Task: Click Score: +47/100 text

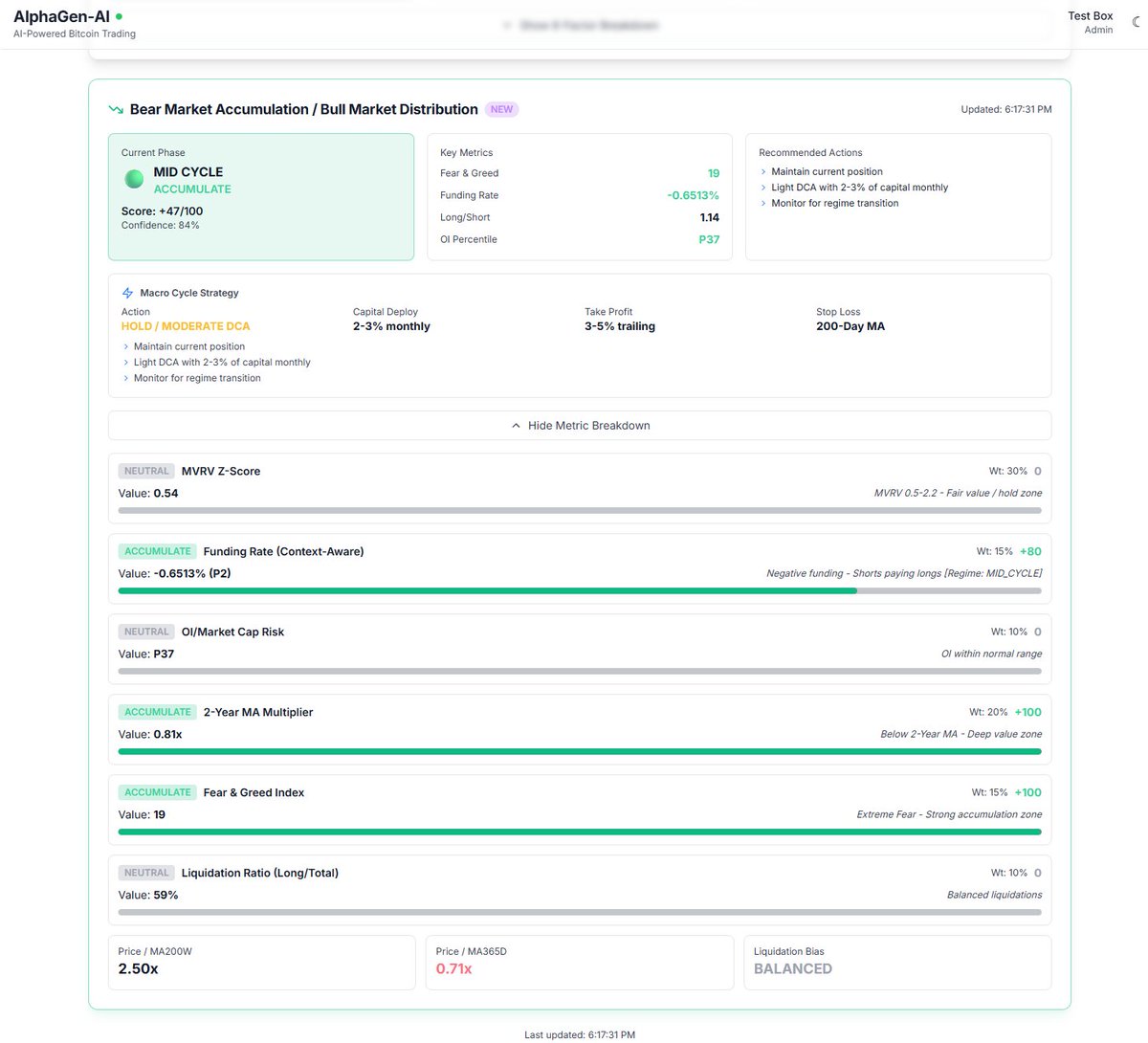Action: point(163,211)
